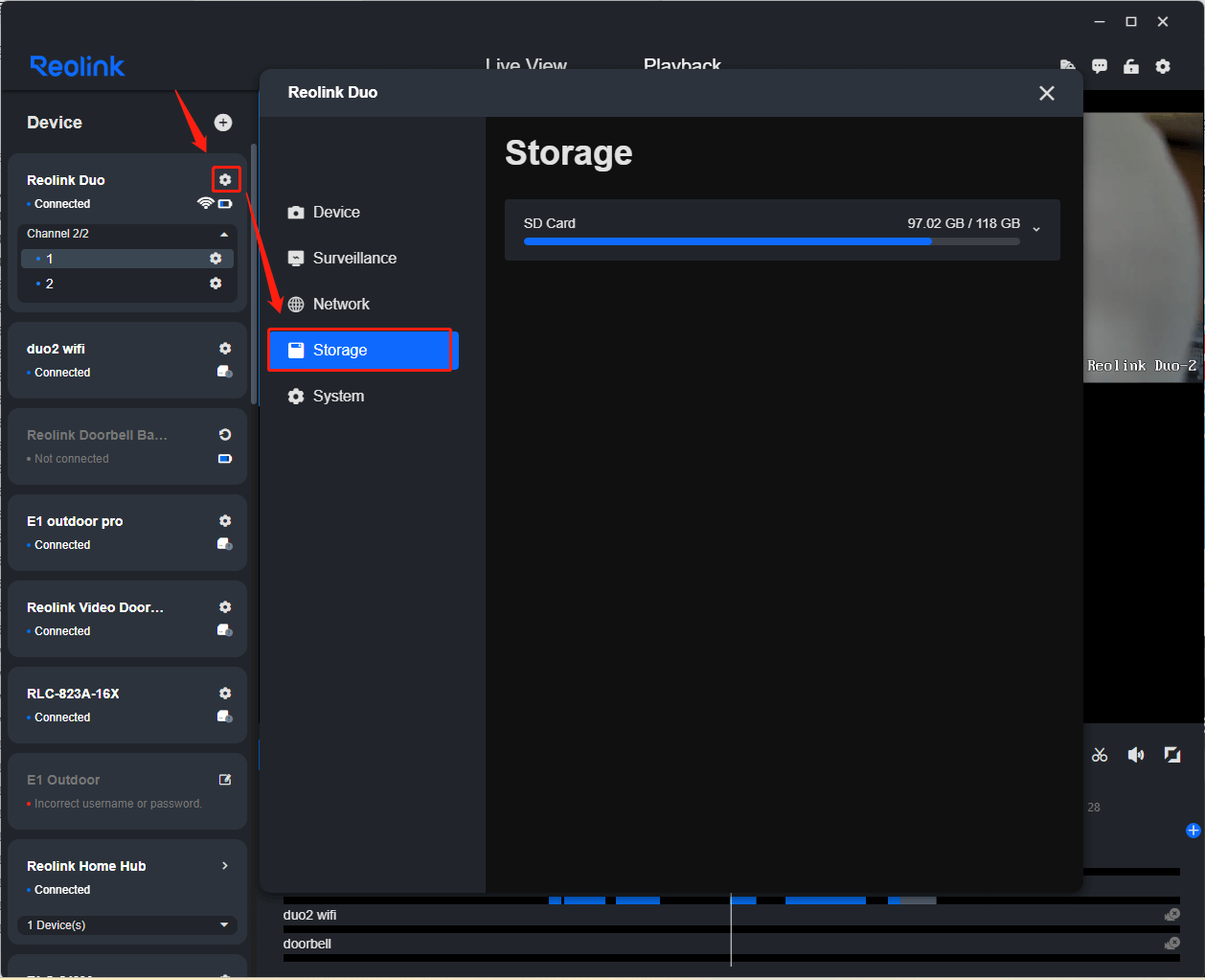Click Reolink Doorbell battery icon
Viewport: 1205px width, 980px height.
click(225, 459)
